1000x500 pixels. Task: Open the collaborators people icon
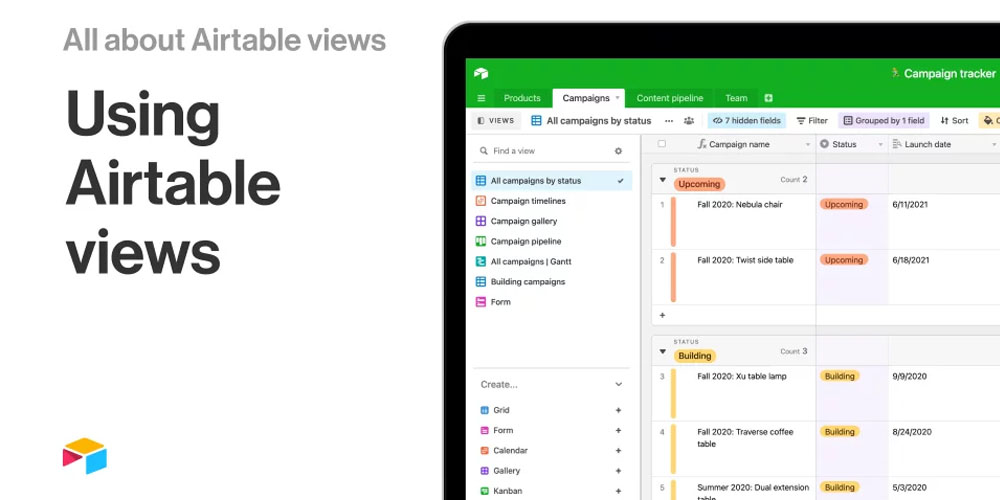pos(689,121)
